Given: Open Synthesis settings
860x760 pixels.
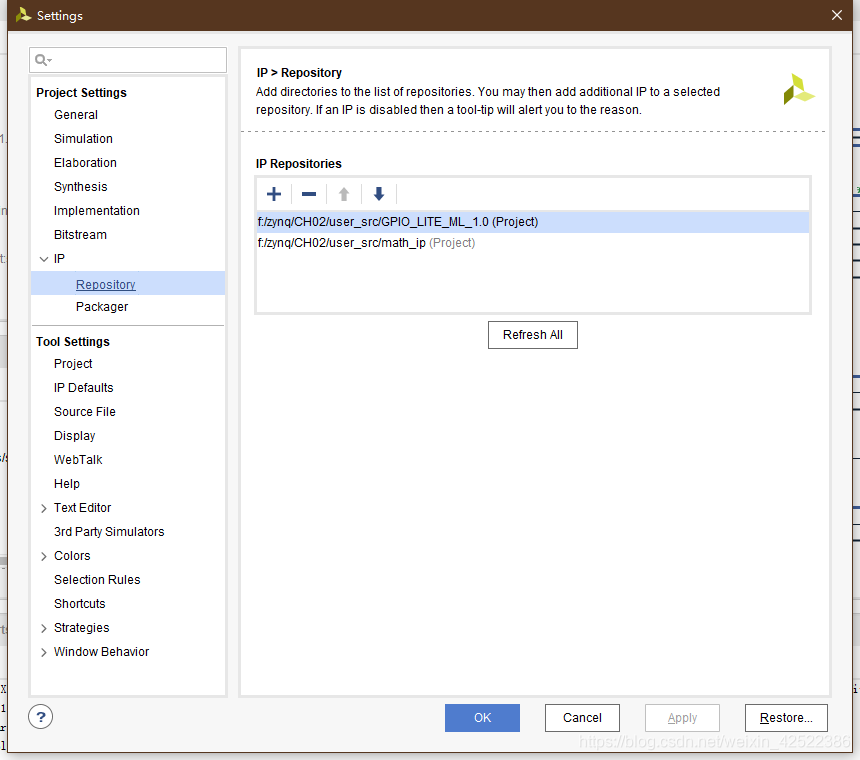Looking at the screenshot, I should [x=81, y=187].
